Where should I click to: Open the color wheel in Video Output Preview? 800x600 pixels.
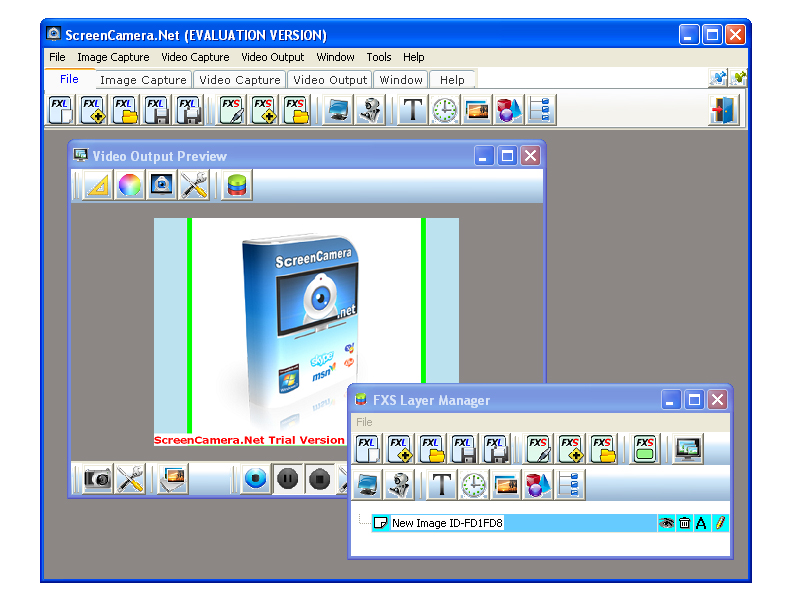130,185
